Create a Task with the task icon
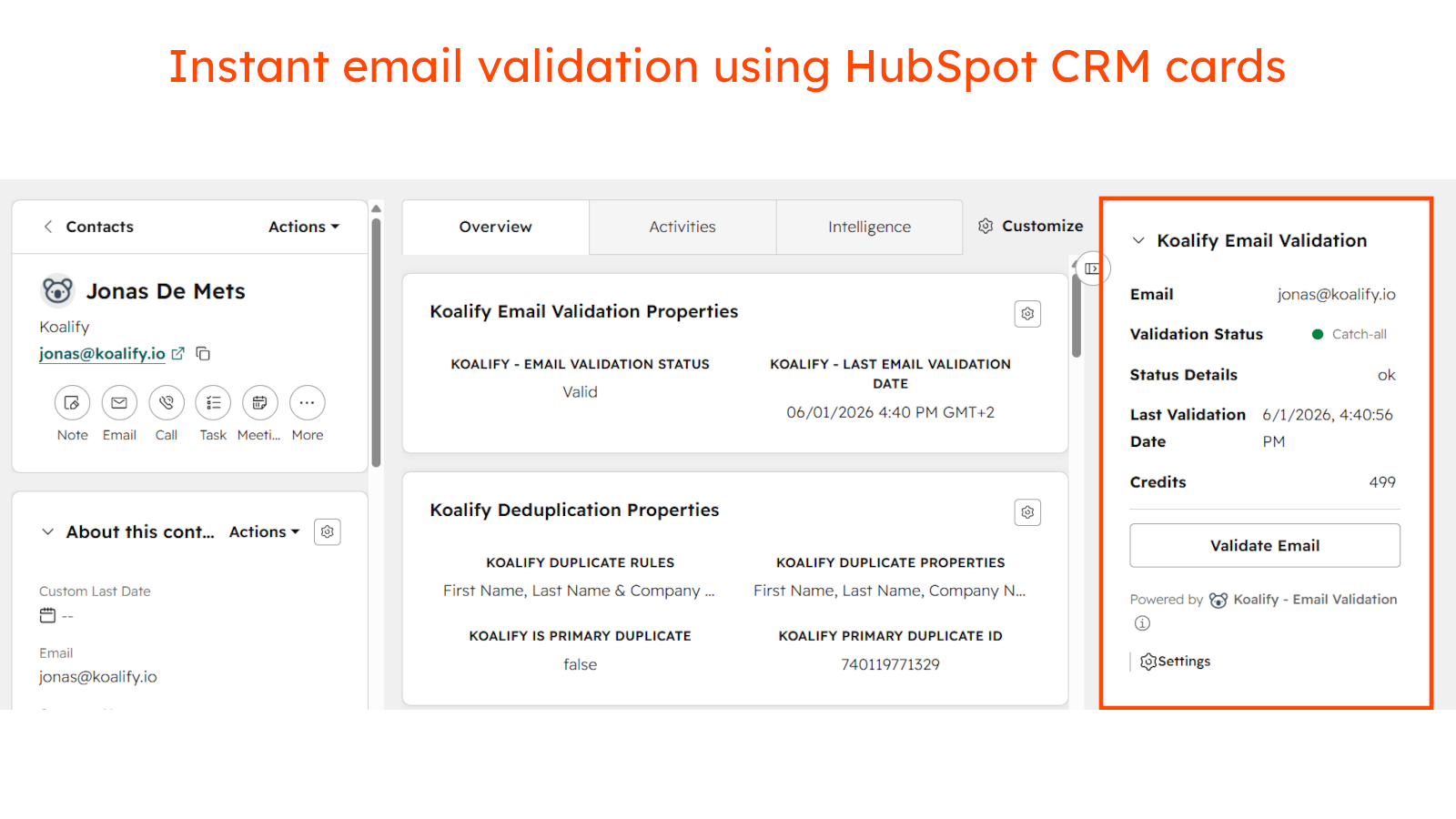This screenshot has height=819, width=1456. coord(213,403)
